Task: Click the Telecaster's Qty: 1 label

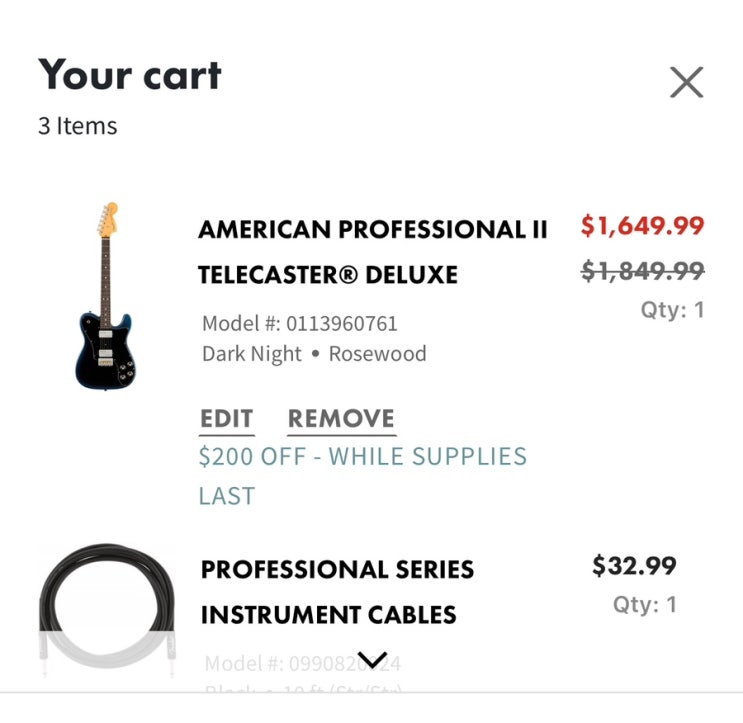Action: click(x=672, y=310)
